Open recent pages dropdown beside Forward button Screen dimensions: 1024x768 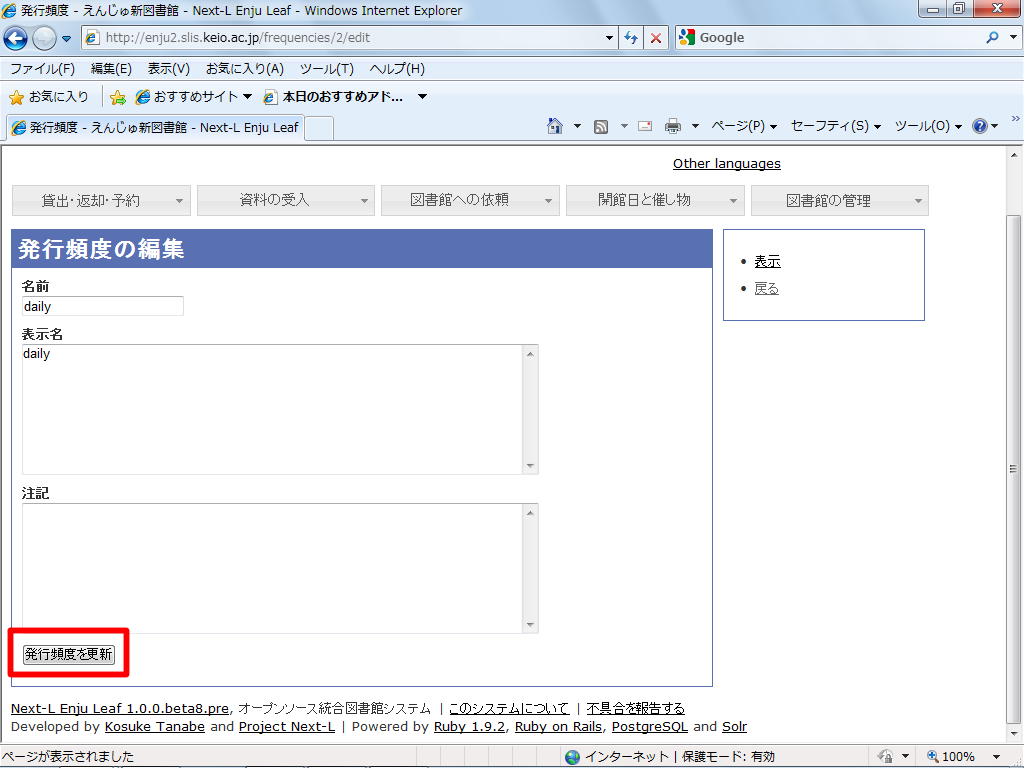pos(66,39)
